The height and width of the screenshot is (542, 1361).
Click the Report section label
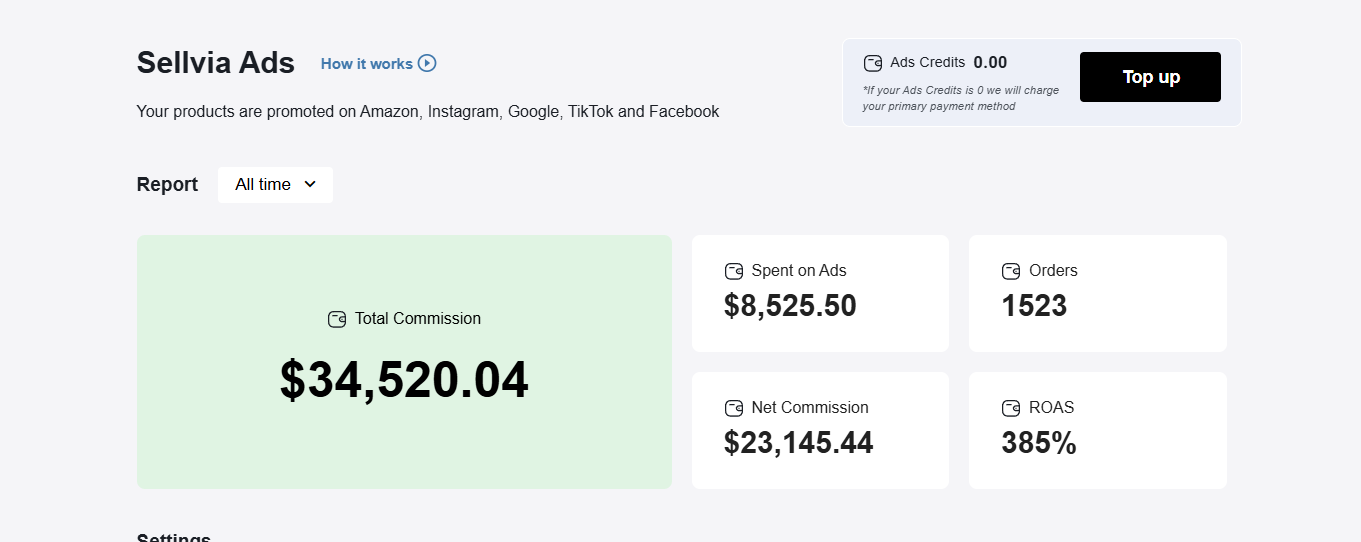point(167,184)
